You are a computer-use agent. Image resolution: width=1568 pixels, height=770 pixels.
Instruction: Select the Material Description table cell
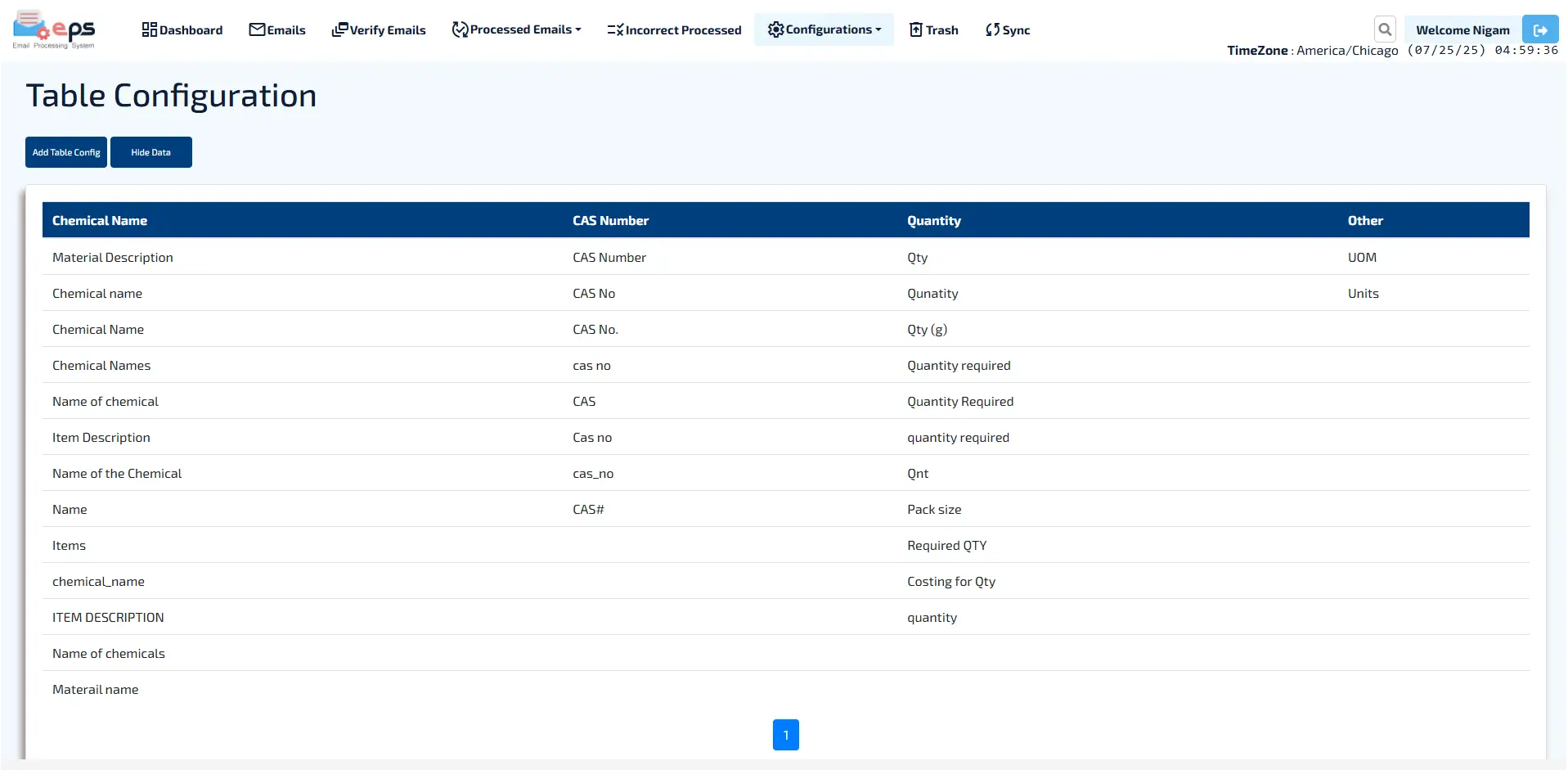[113, 258]
